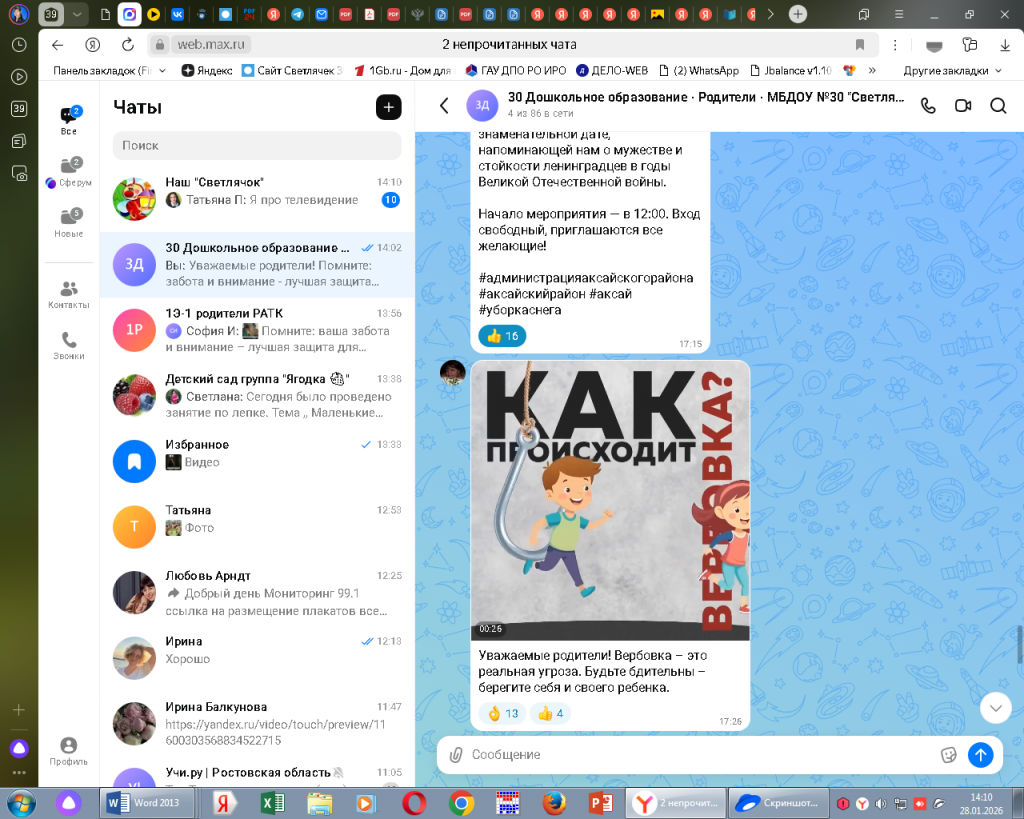
Task: Start a video call in chat header
Action: (963, 106)
